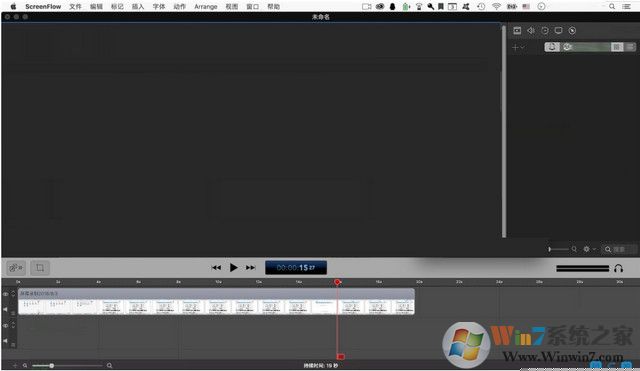Click add track plus at timeline bottom
The image size is (640, 371).
[x=15, y=366]
